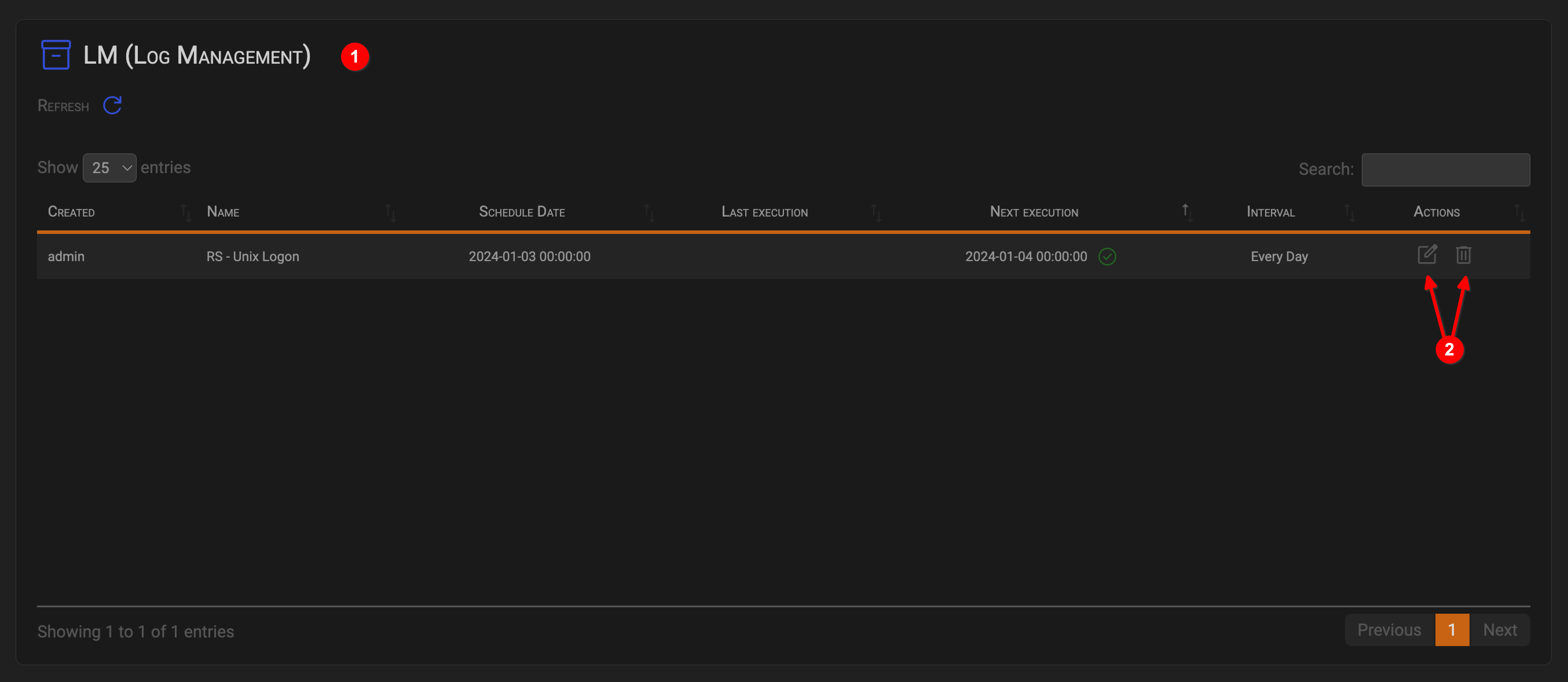Click the Schedule Date column header
The width and height of the screenshot is (1568, 682).
(522, 212)
